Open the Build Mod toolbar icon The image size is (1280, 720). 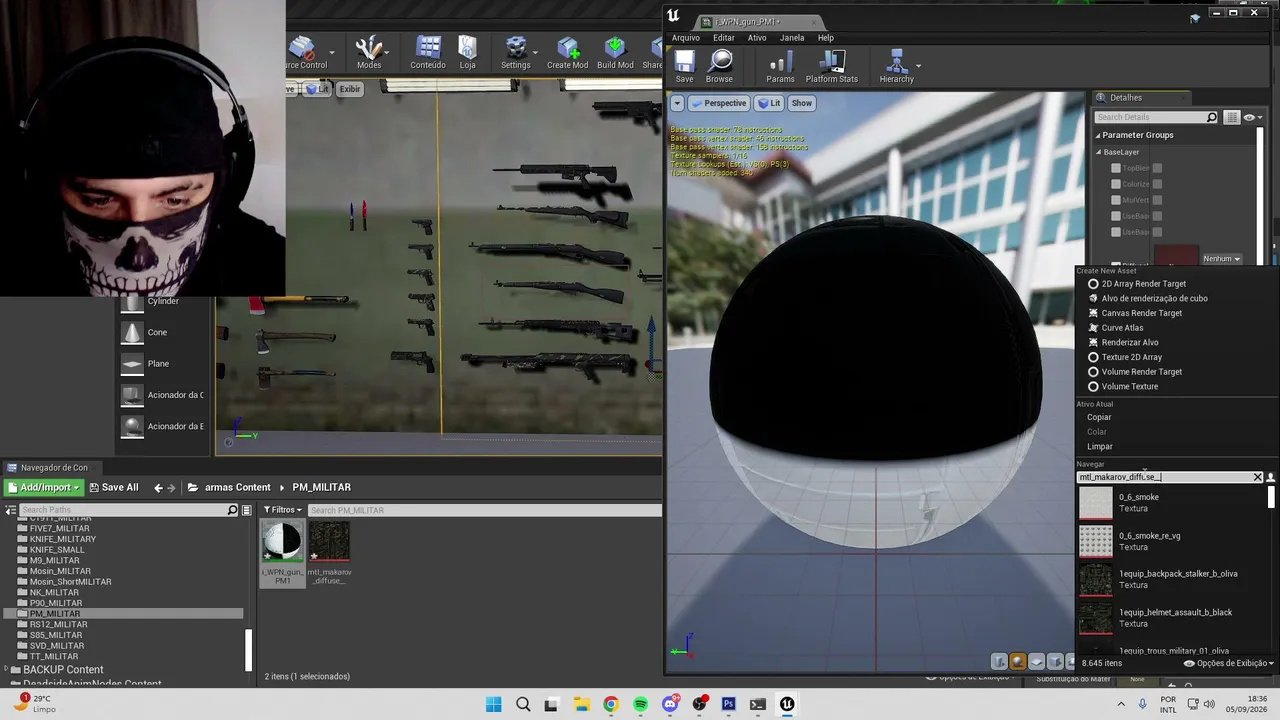[615, 53]
